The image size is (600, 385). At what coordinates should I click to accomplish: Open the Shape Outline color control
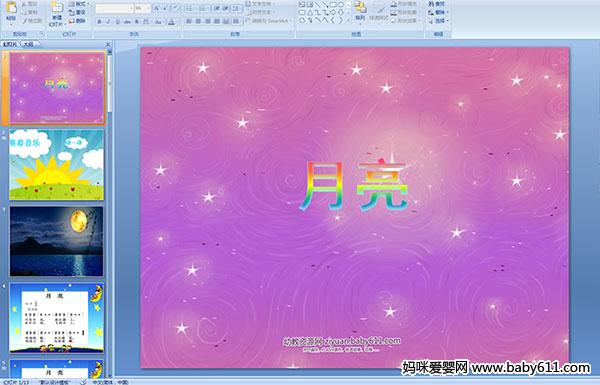point(404,12)
